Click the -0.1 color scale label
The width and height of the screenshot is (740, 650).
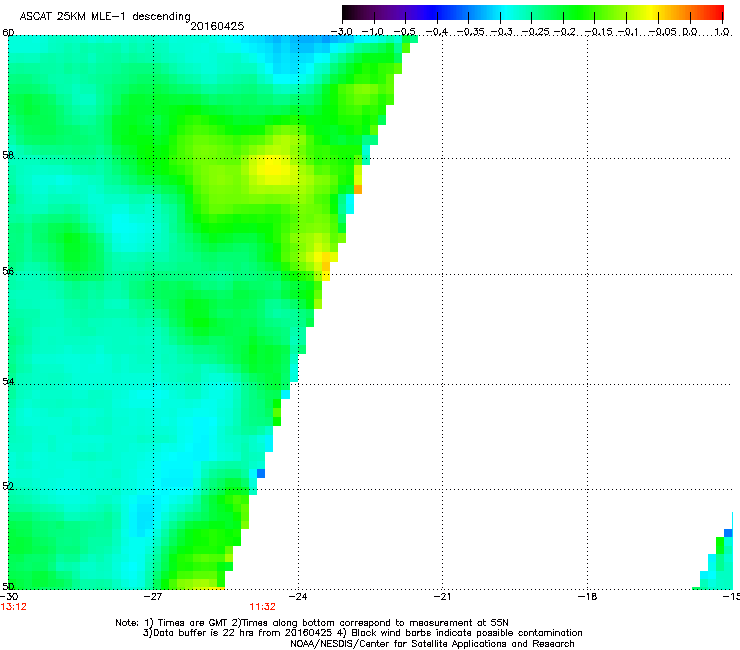point(628,32)
